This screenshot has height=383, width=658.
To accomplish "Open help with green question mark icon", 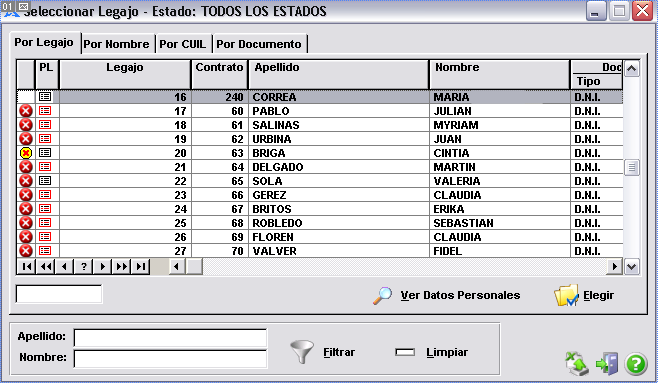I will click(x=636, y=363).
